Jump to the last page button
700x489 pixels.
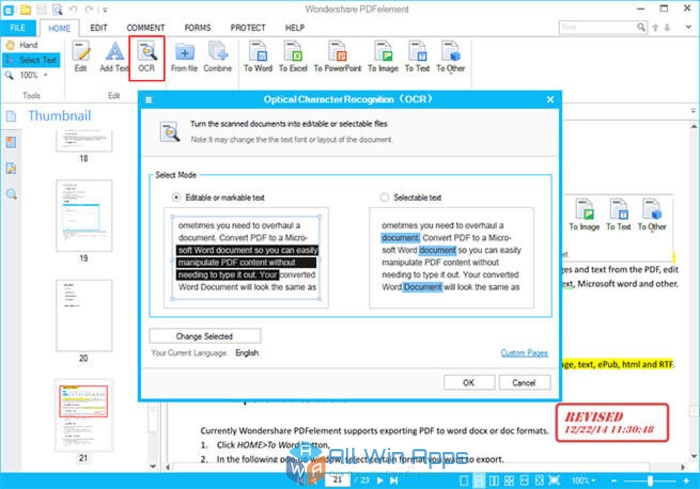[x=394, y=481]
